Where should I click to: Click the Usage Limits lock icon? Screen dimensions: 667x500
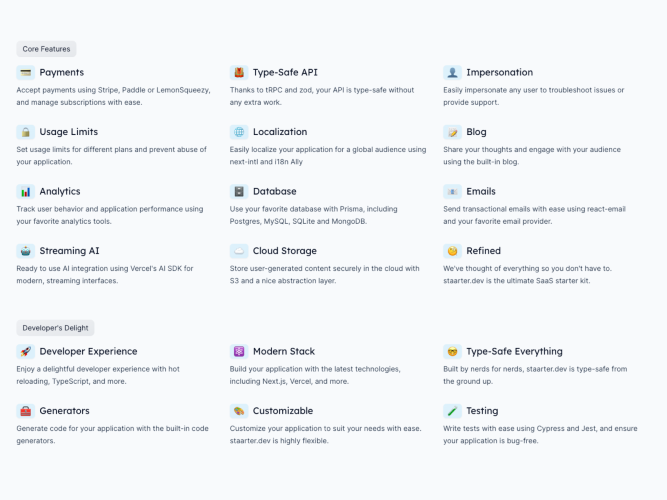[x=26, y=132]
